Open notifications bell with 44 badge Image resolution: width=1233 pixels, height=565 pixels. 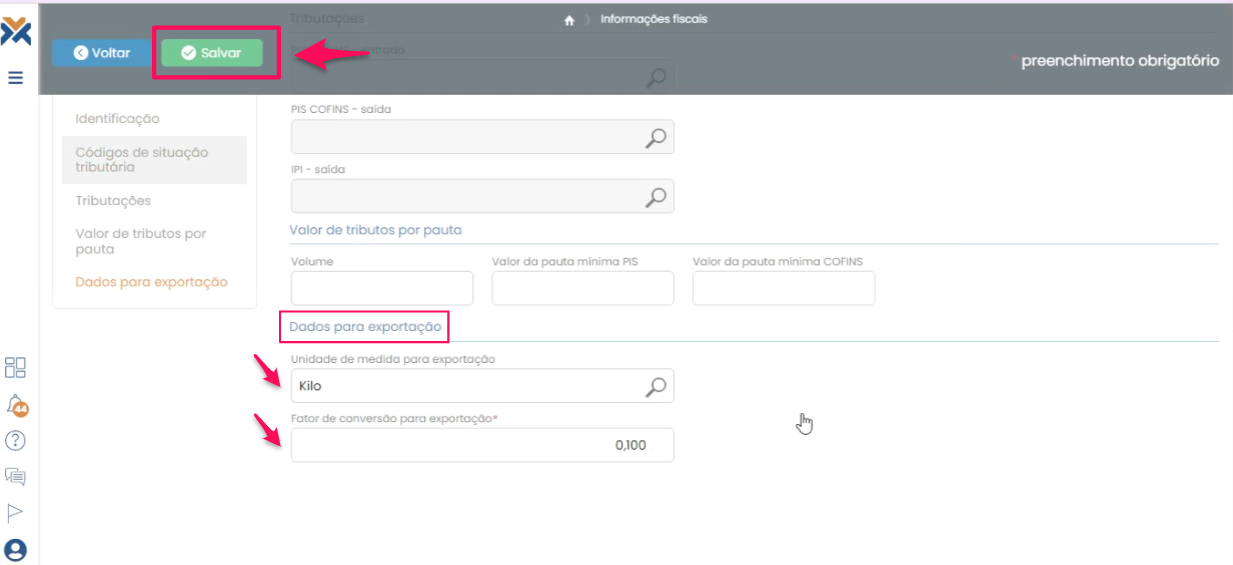[16, 404]
